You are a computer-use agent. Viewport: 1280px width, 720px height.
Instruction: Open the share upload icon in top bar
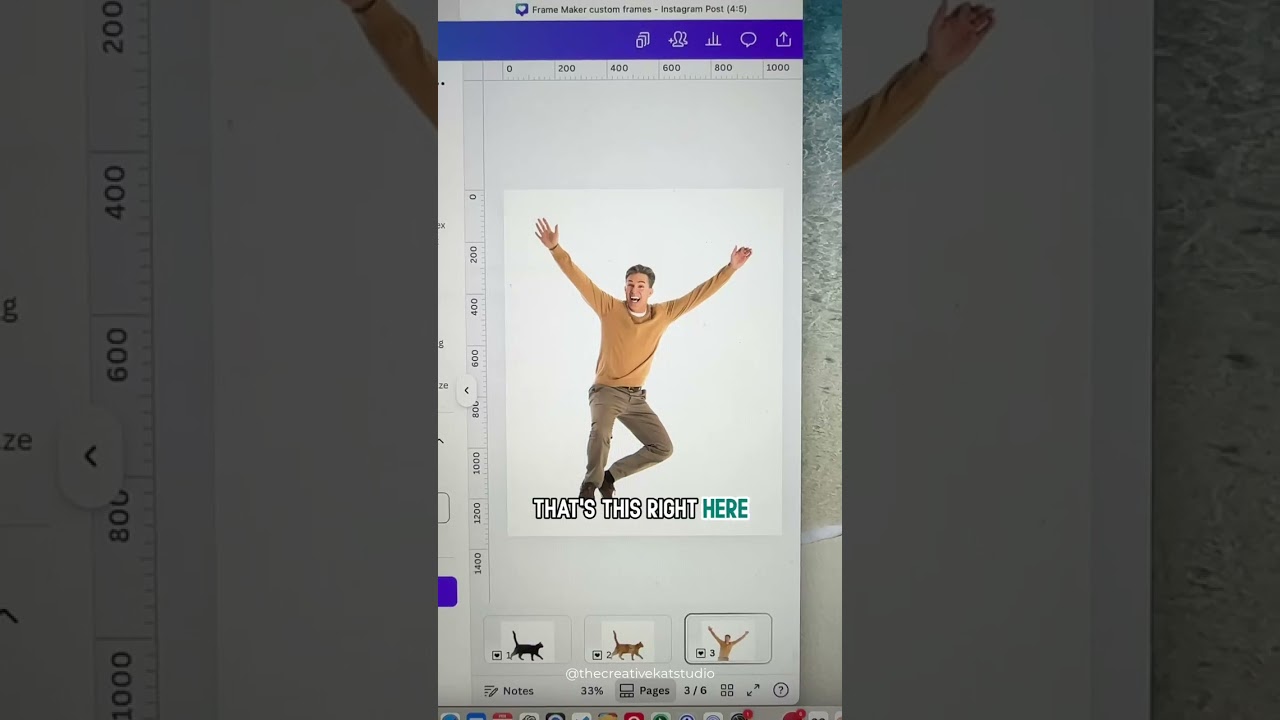click(x=783, y=40)
